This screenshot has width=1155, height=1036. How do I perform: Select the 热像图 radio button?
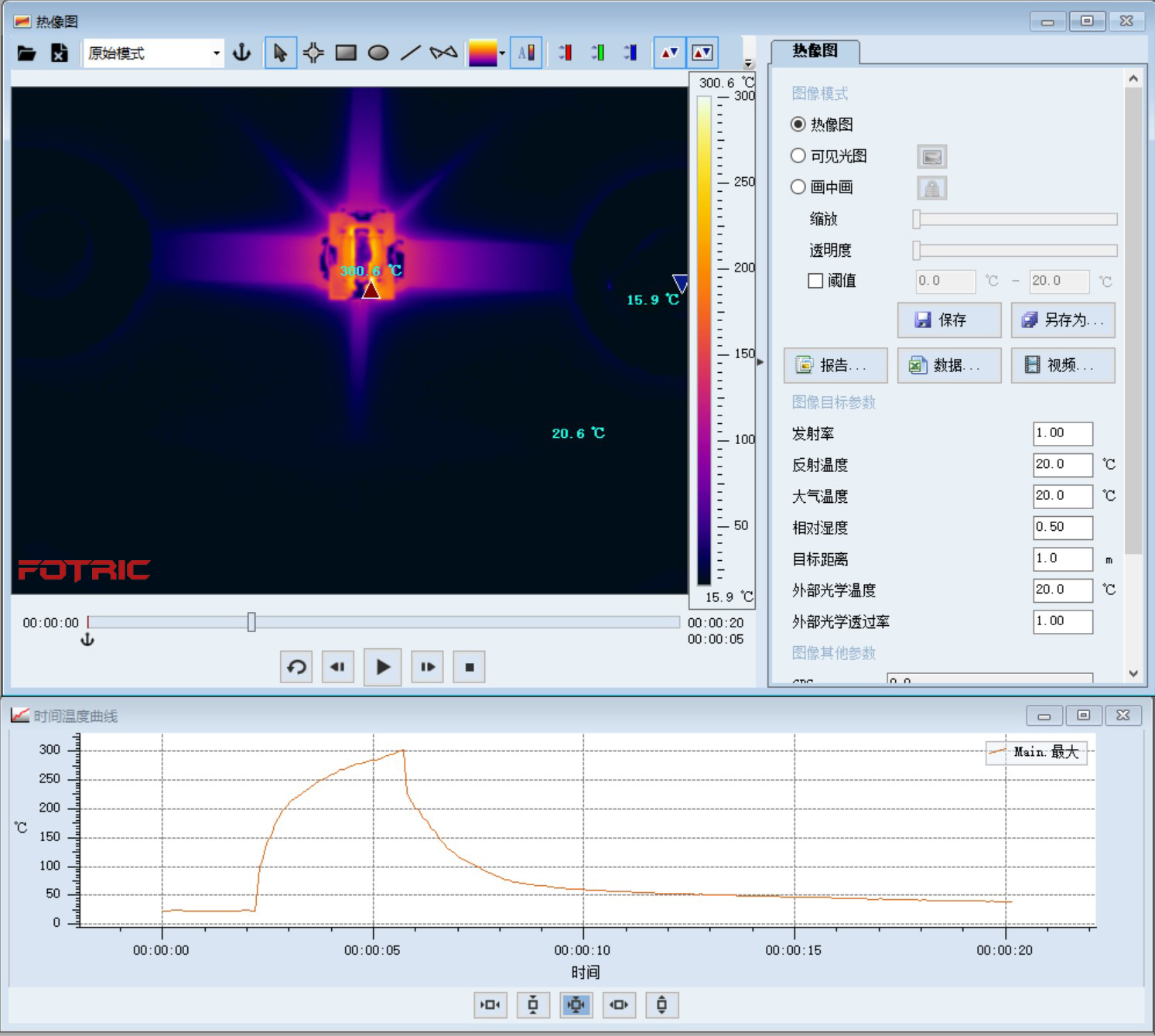[798, 125]
